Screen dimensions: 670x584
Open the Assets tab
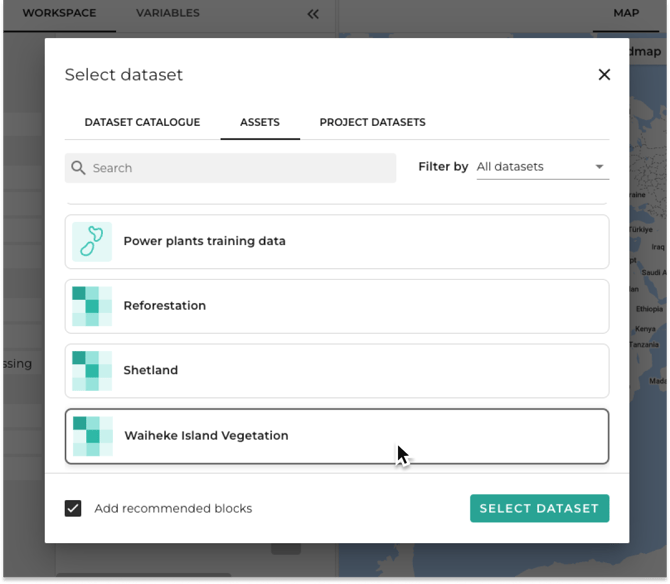(260, 122)
